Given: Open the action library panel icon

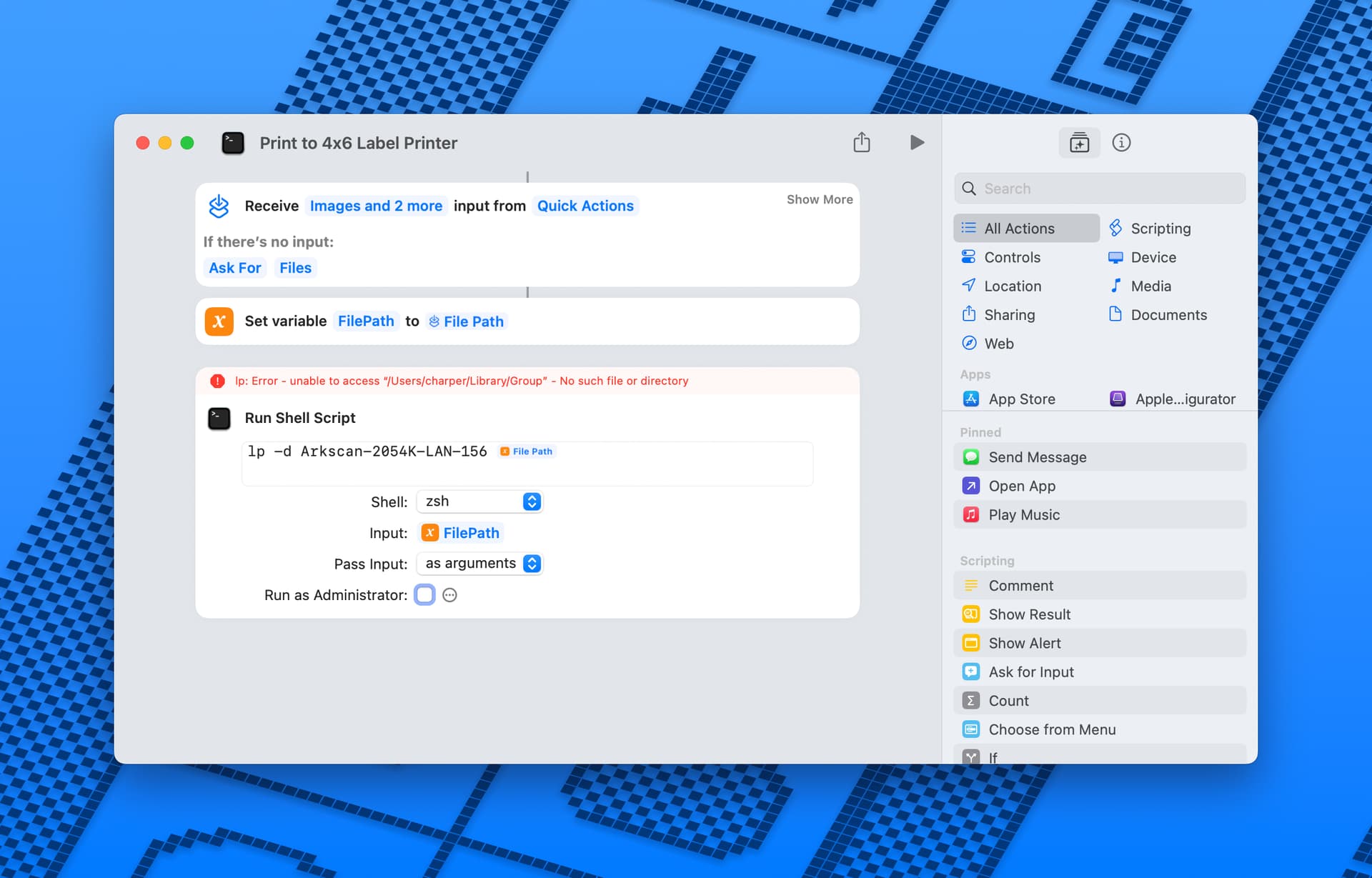Looking at the screenshot, I should [1079, 143].
